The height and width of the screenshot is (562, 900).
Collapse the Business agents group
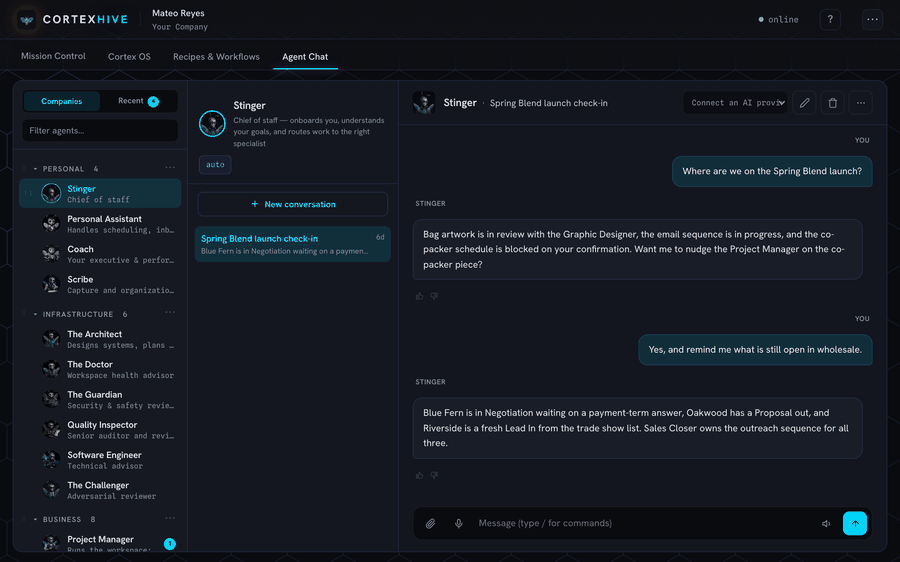35,519
